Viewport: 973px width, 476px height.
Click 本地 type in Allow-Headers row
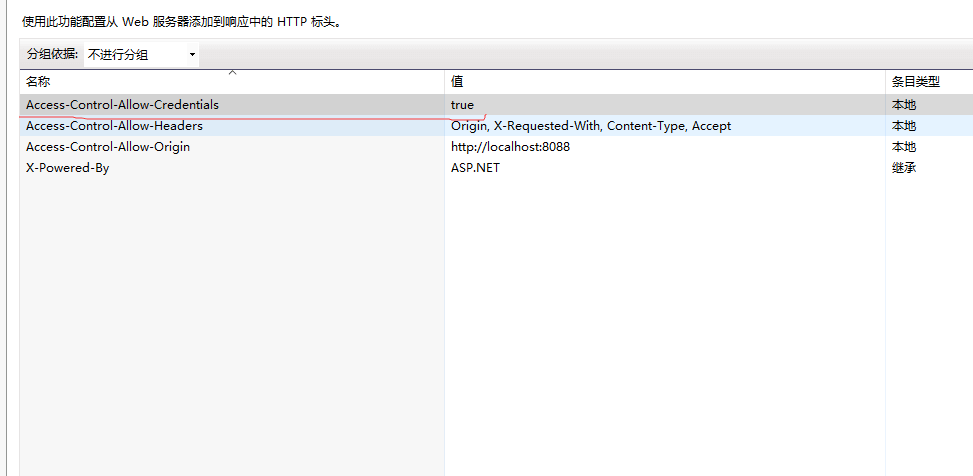pos(904,126)
